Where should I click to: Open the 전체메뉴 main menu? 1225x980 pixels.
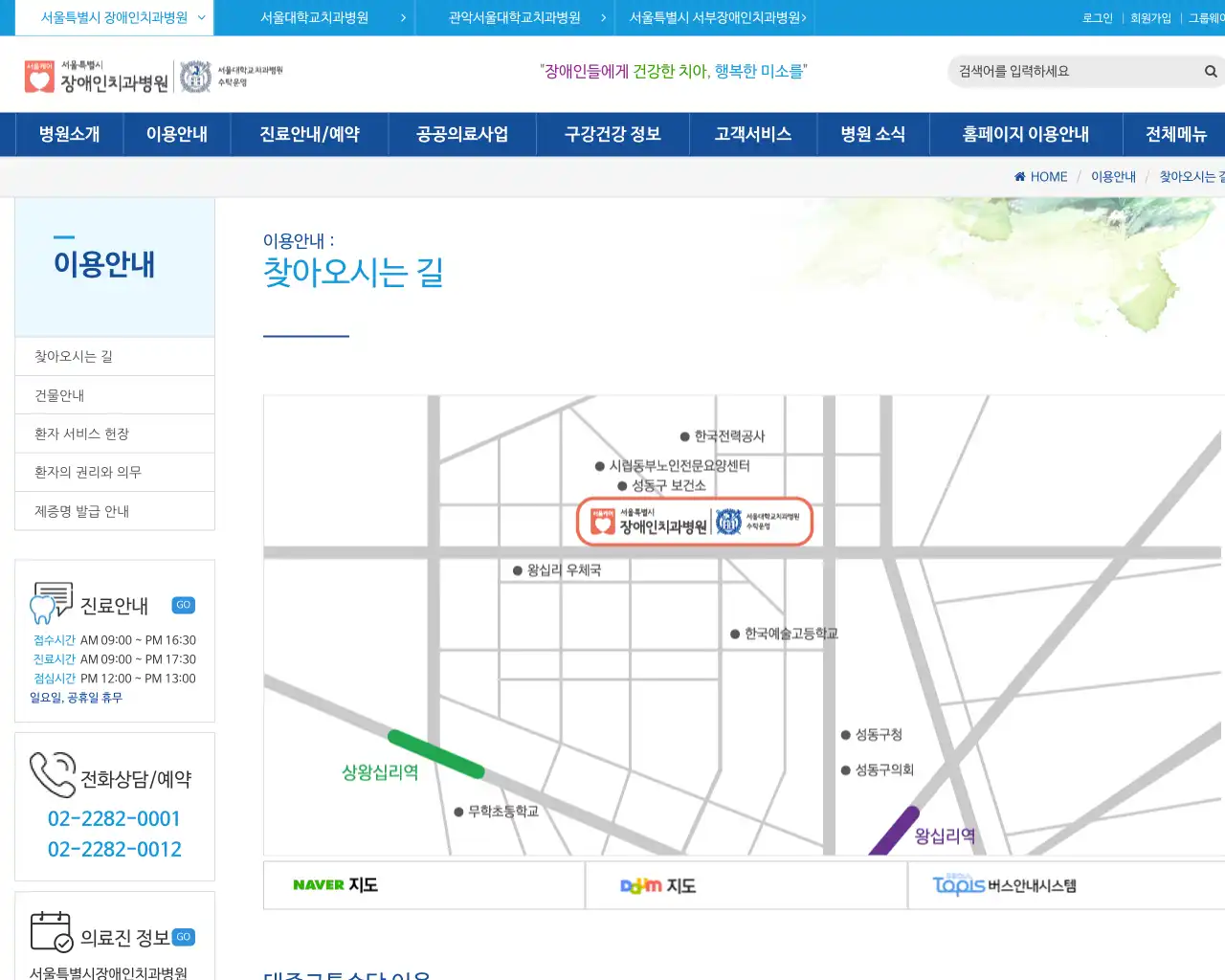tap(1175, 134)
